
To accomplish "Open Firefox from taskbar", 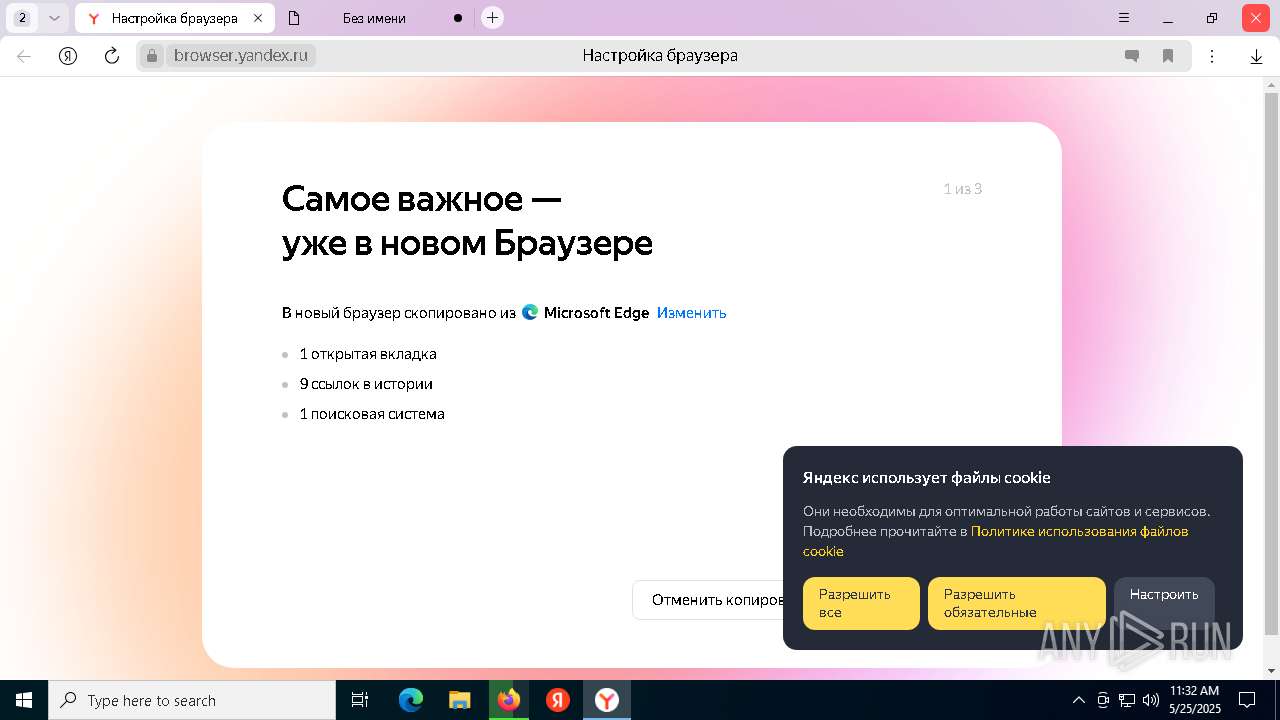I will coord(508,700).
